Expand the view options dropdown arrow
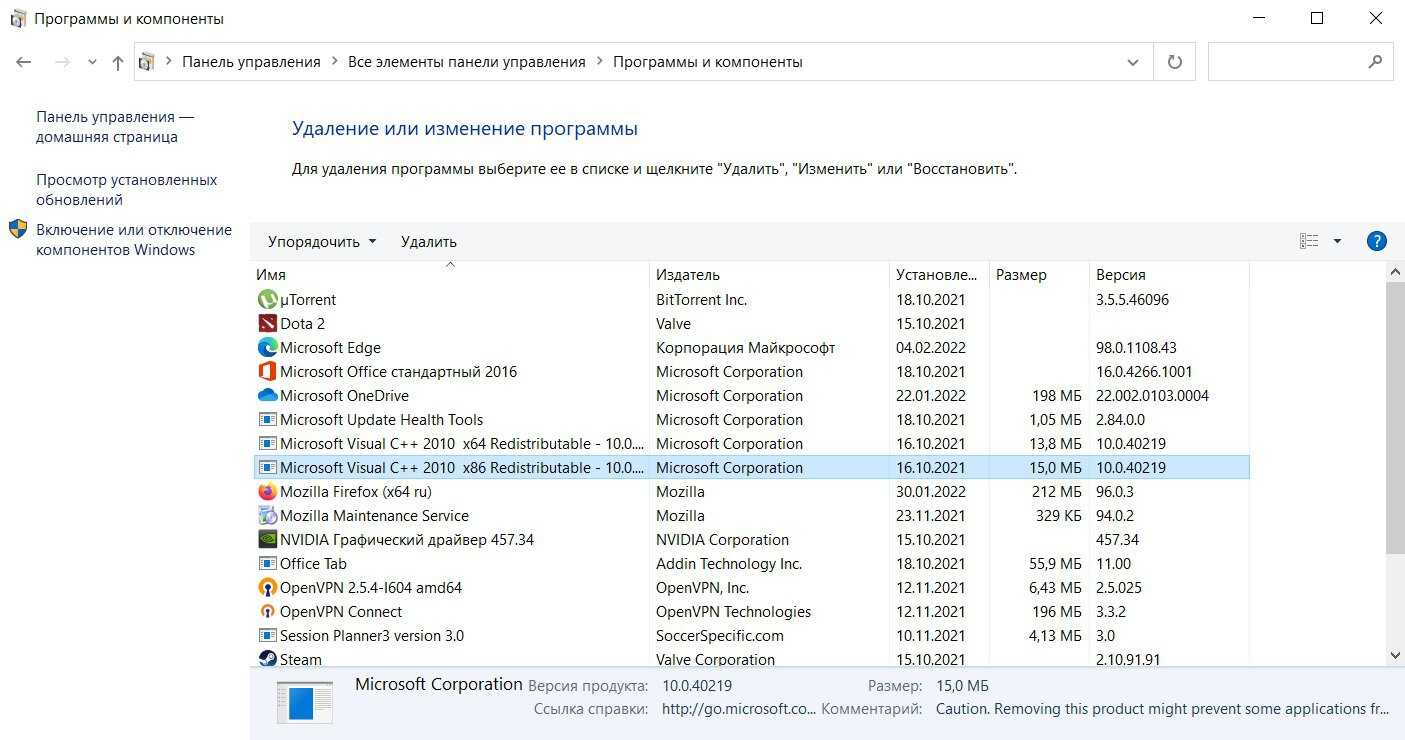 click(x=1337, y=241)
